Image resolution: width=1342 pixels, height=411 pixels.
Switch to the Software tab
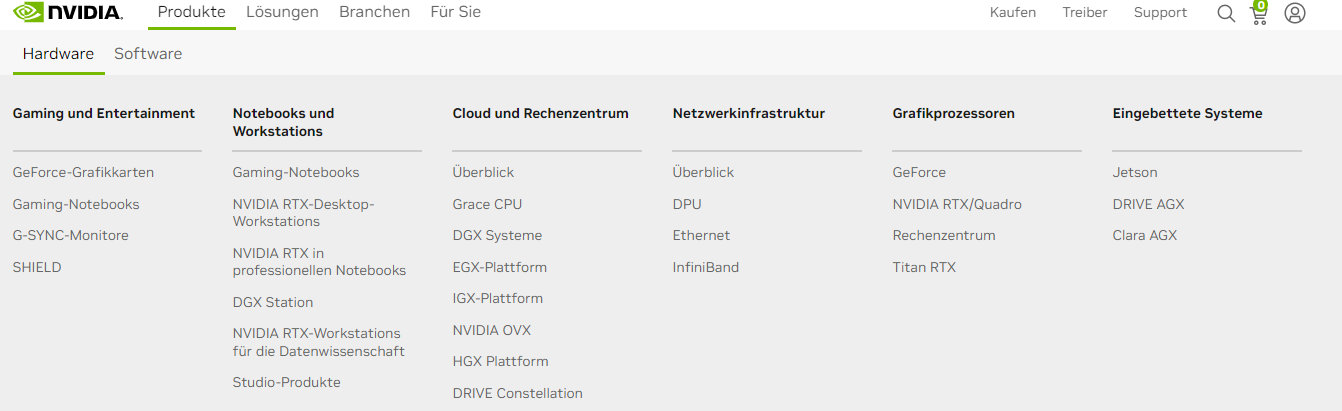(x=148, y=54)
